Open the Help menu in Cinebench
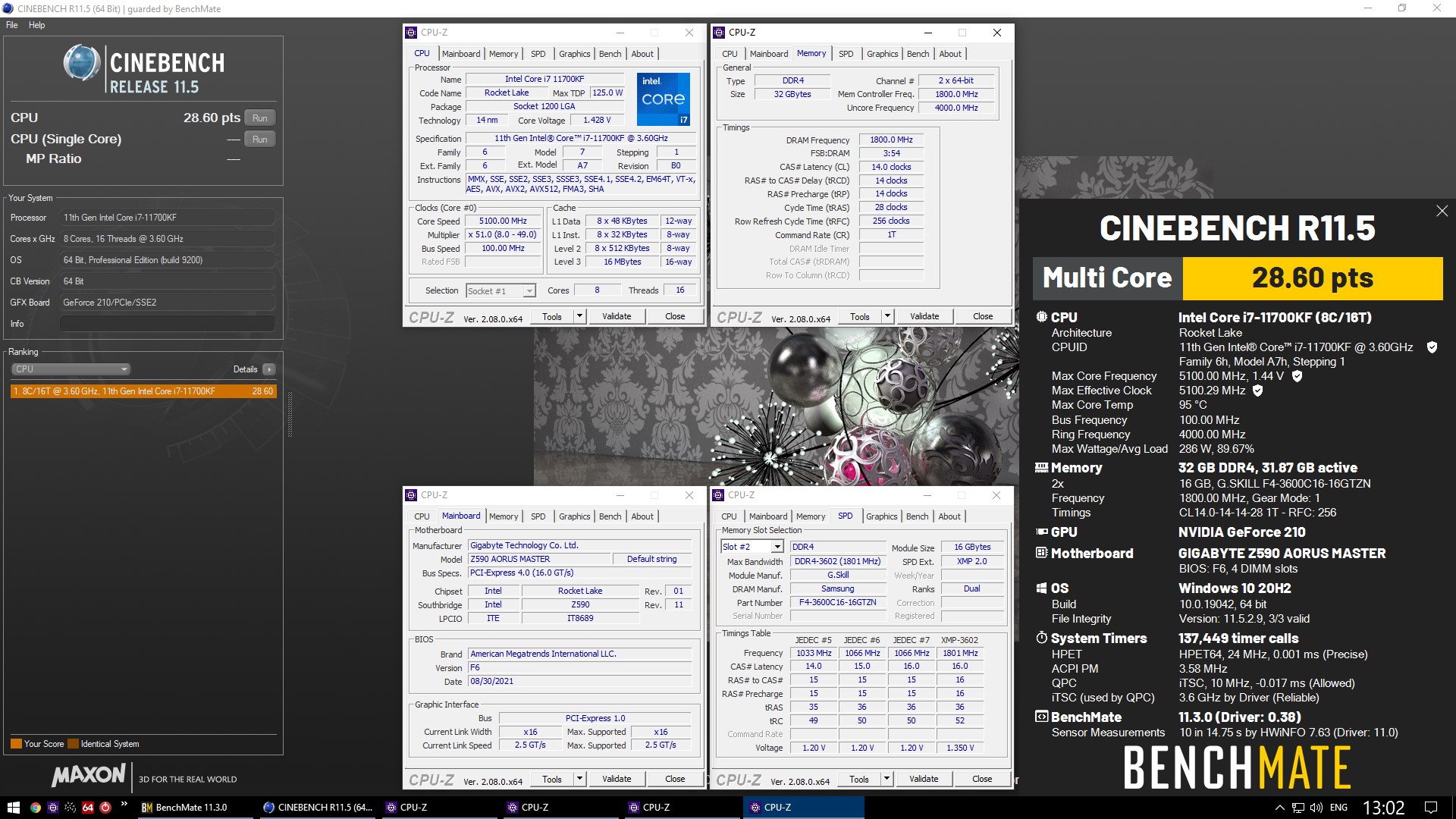The image size is (1456, 819). (x=36, y=25)
